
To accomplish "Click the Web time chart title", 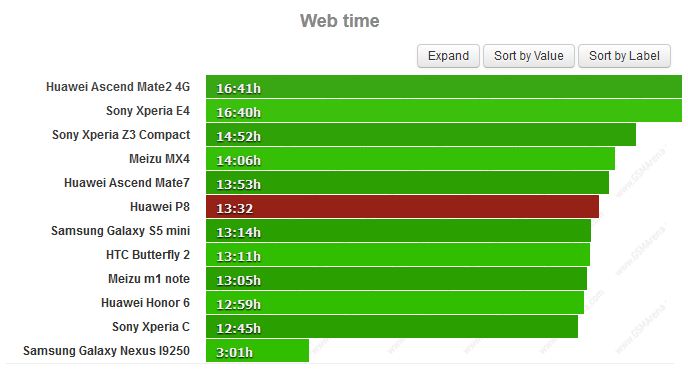I will [340, 21].
